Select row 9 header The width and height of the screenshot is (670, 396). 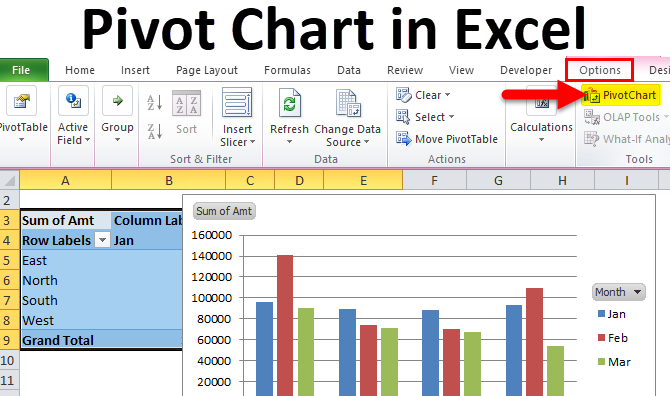coord(9,340)
